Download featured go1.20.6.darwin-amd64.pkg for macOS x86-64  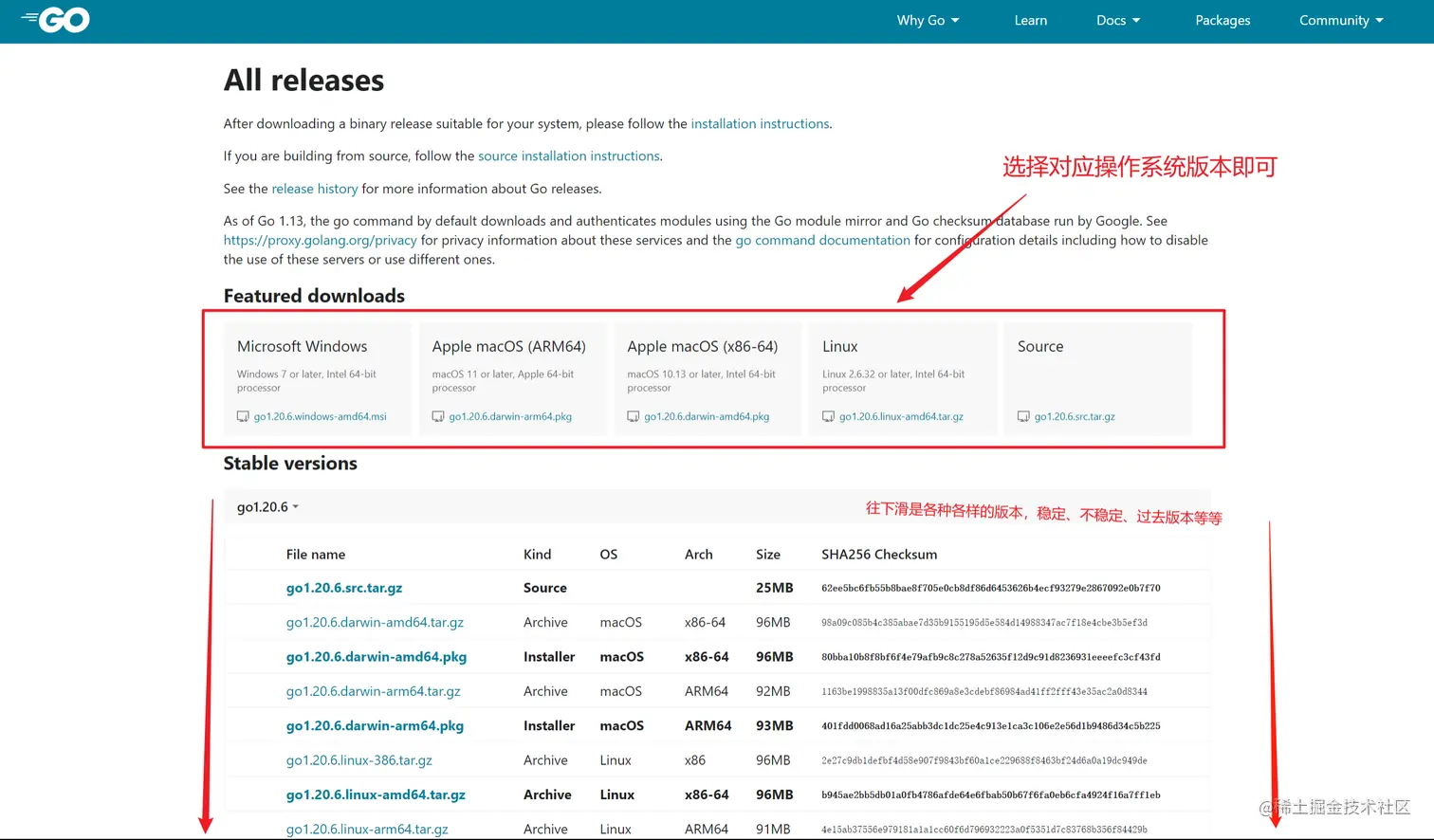click(x=707, y=416)
